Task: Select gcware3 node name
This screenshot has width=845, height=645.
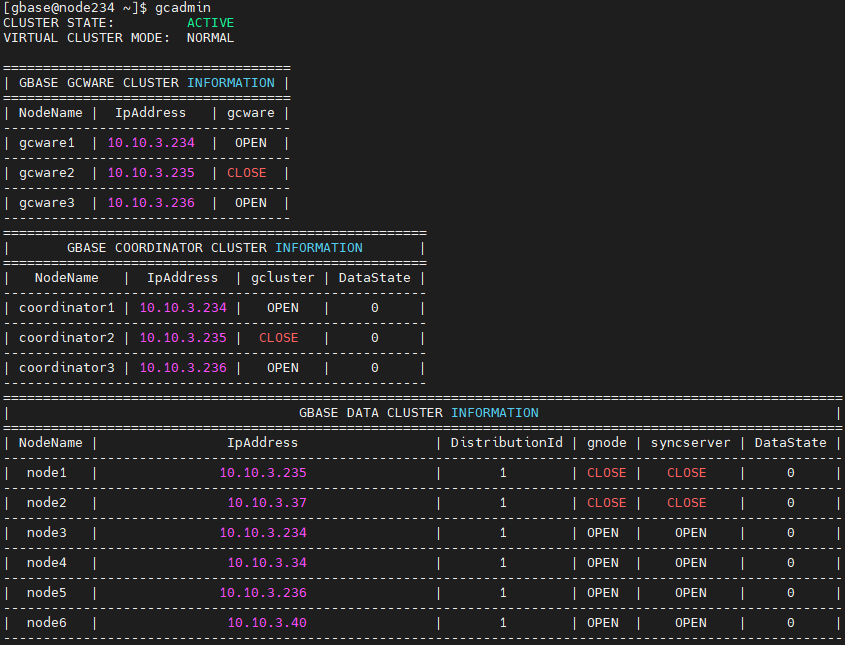Action: click(x=47, y=203)
